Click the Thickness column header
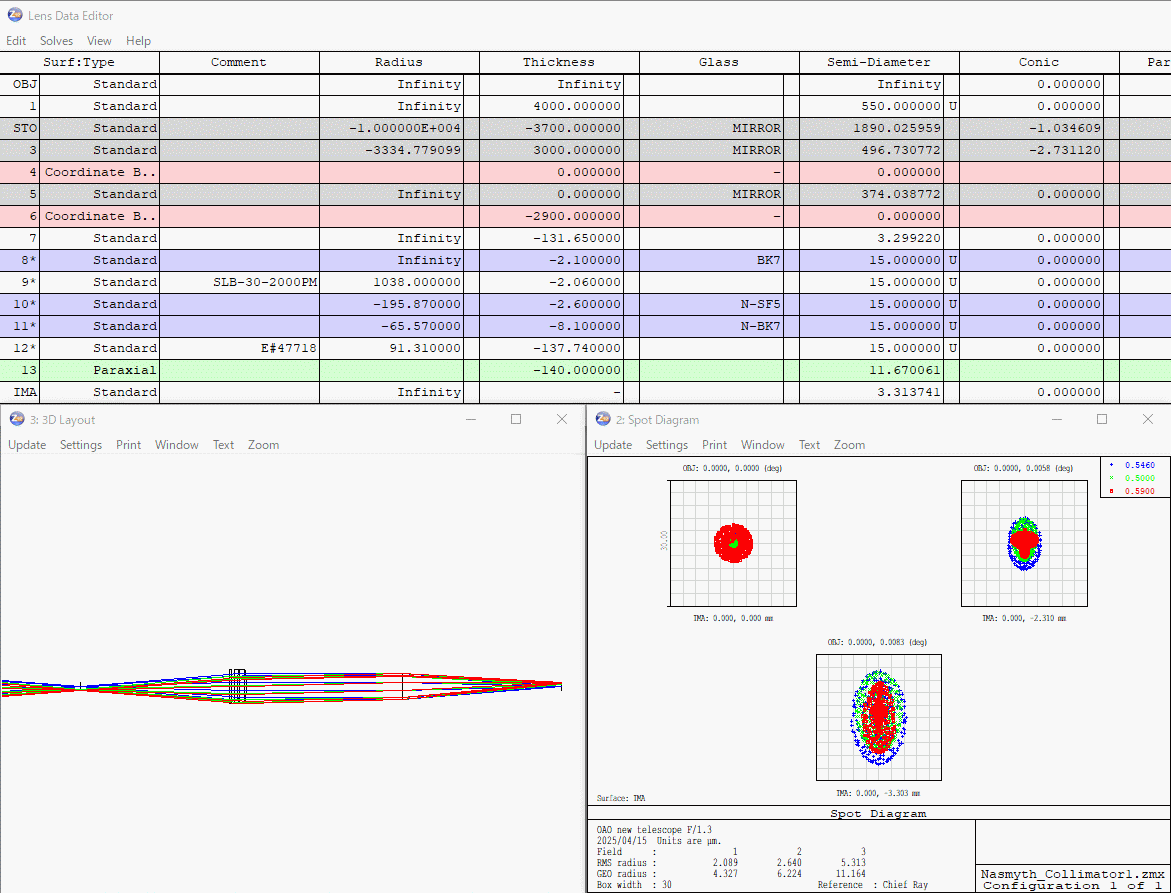Image resolution: width=1171 pixels, height=893 pixels. coord(559,63)
